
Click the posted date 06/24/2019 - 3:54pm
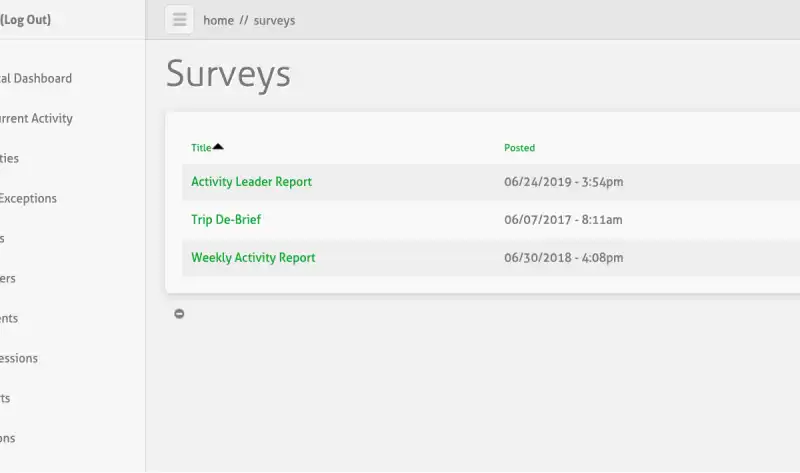(564, 182)
